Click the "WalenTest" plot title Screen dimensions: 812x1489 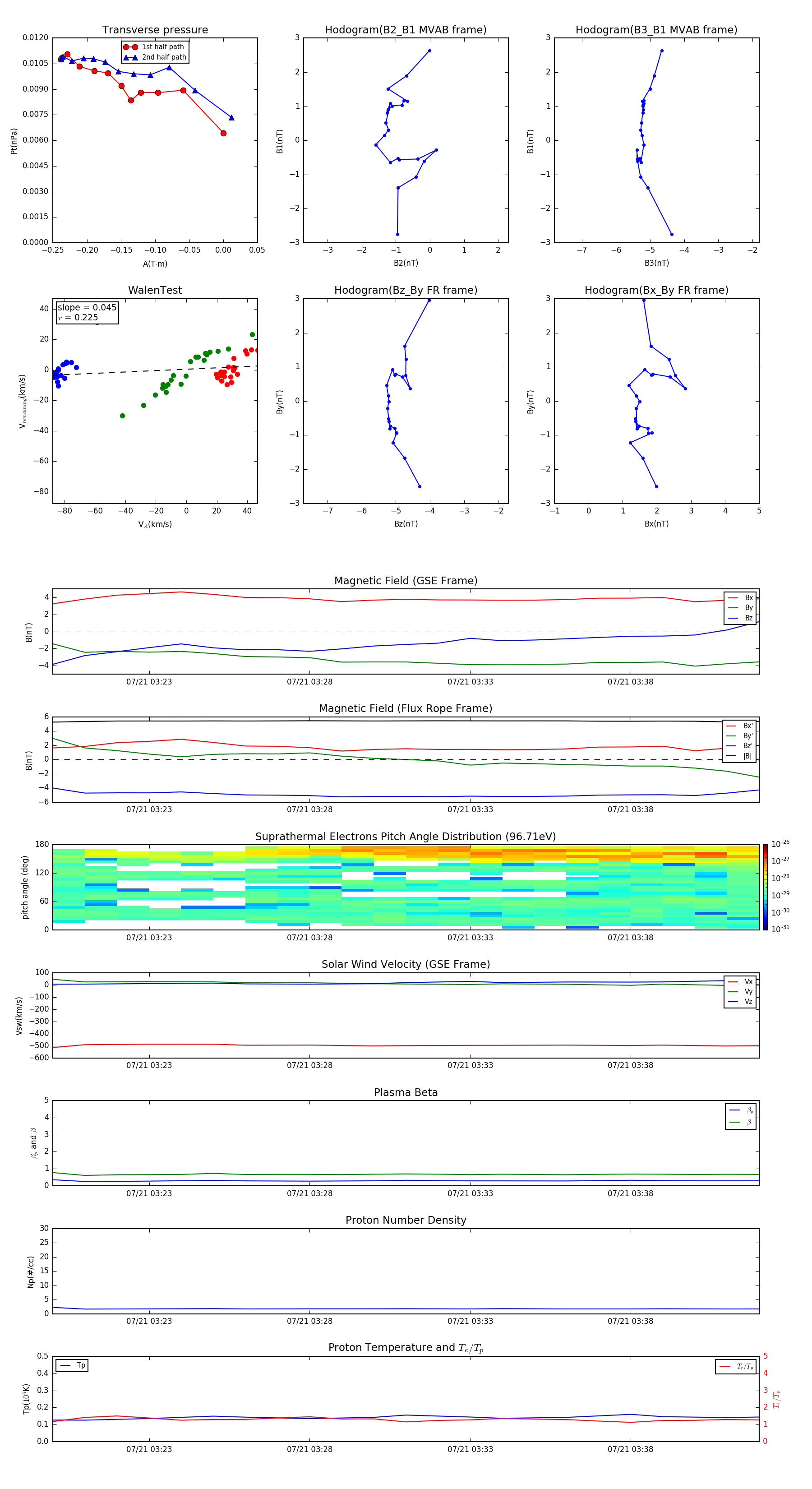[155, 290]
